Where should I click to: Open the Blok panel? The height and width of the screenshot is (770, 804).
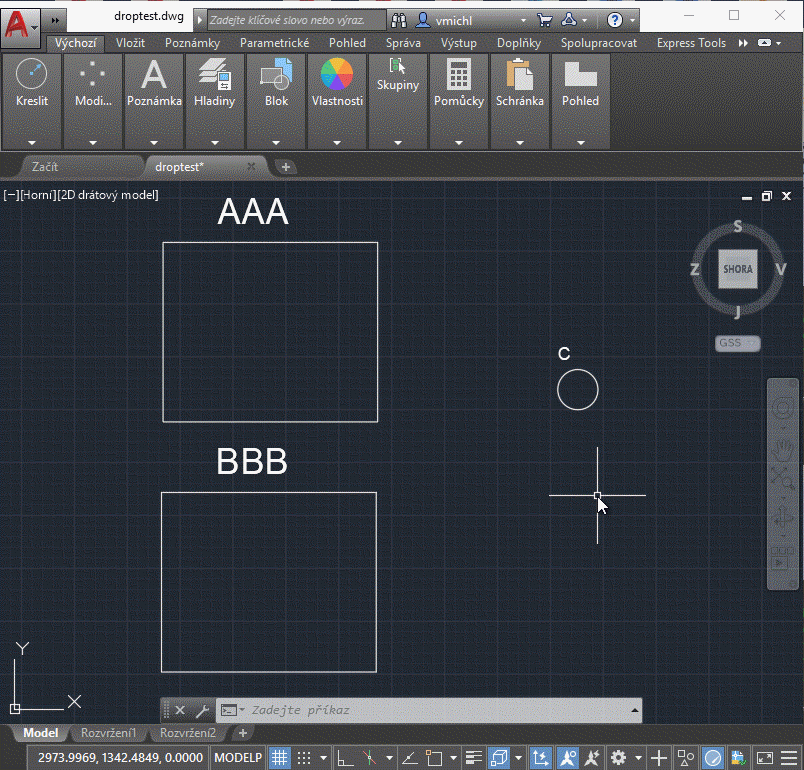tap(276, 83)
